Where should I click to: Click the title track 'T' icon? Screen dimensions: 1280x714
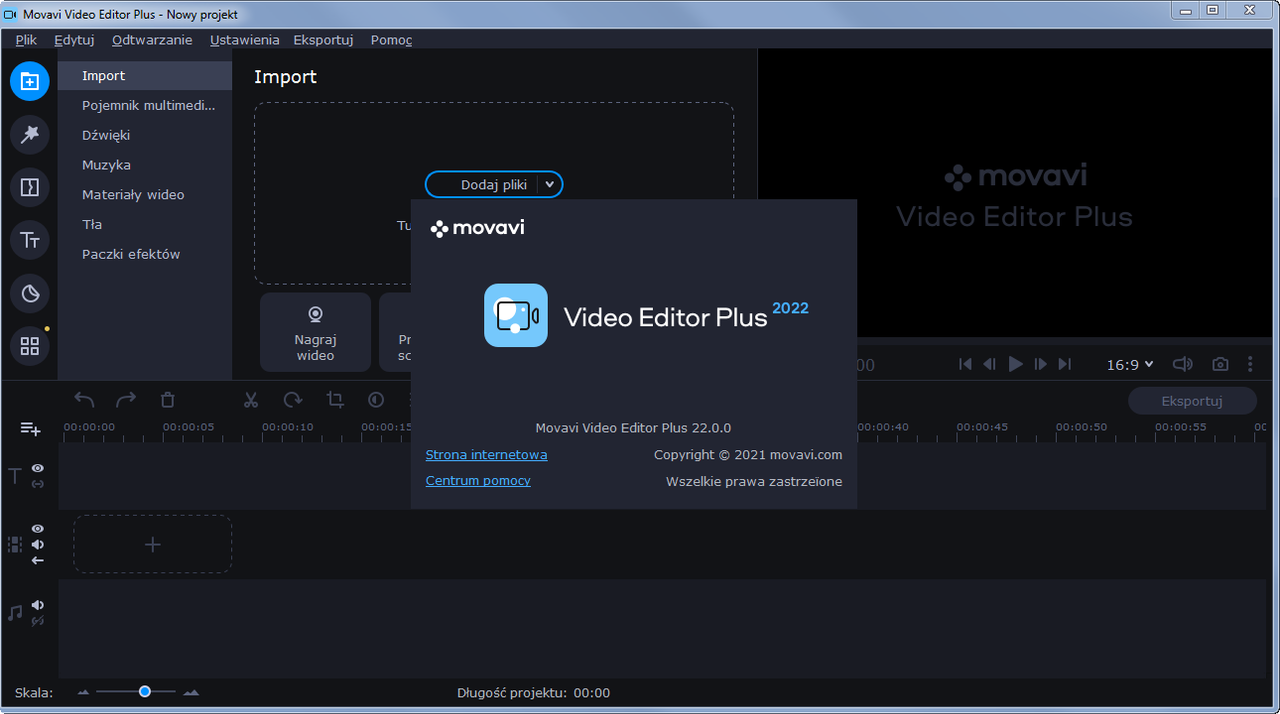pos(14,476)
